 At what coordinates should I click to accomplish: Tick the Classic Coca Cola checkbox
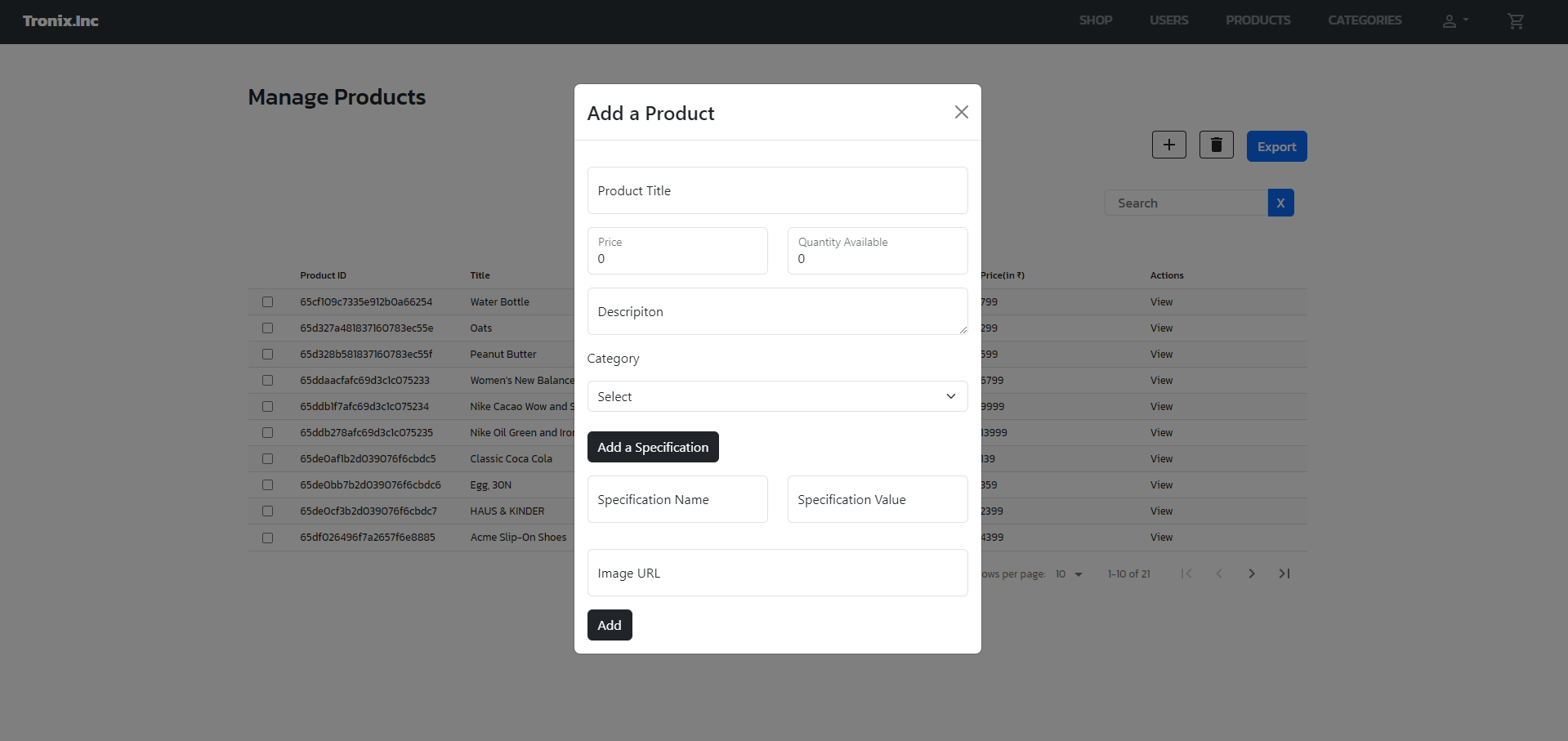click(267, 458)
